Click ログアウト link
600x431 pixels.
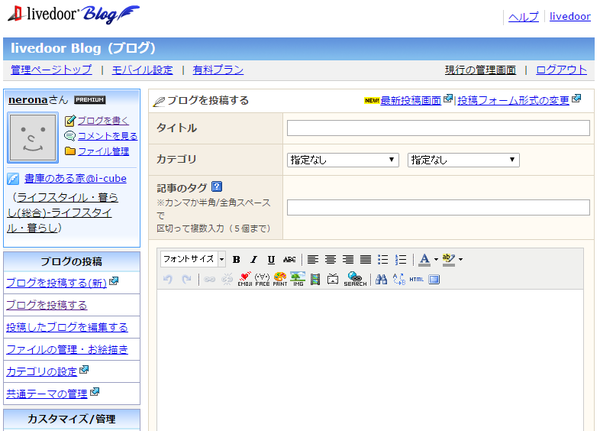click(561, 70)
